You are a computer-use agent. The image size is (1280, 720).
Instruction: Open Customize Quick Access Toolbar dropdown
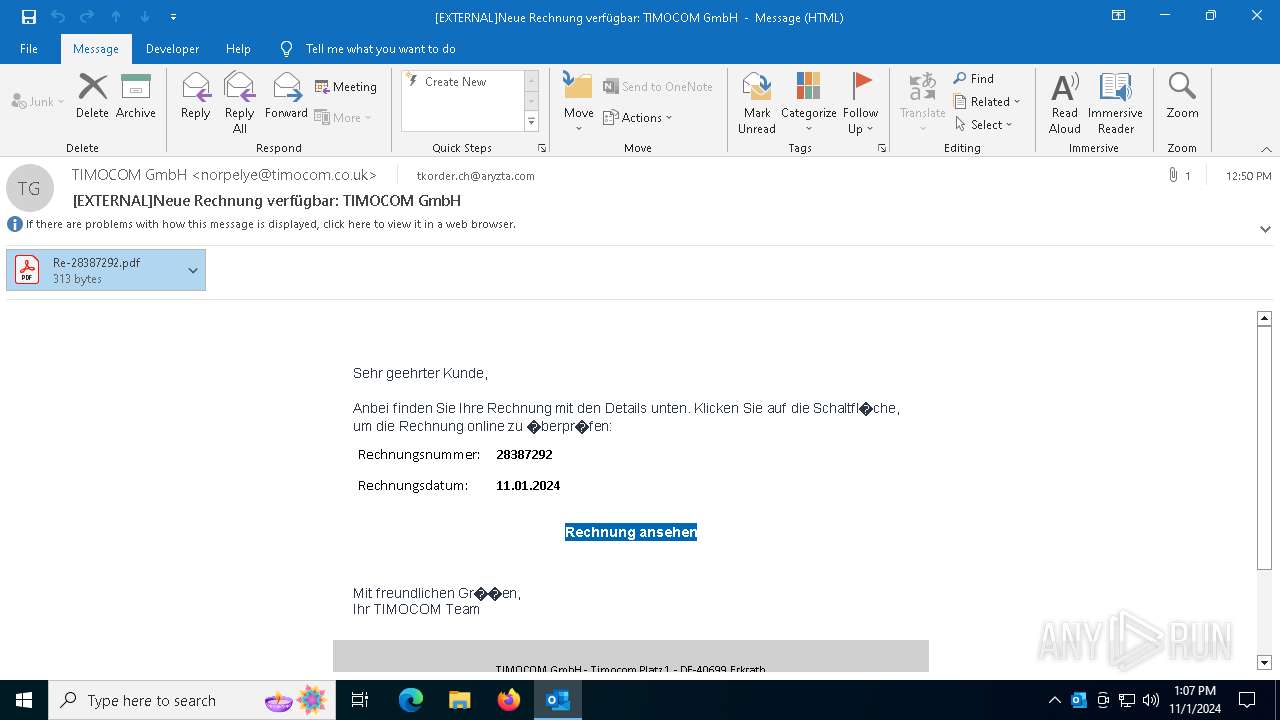point(173,17)
